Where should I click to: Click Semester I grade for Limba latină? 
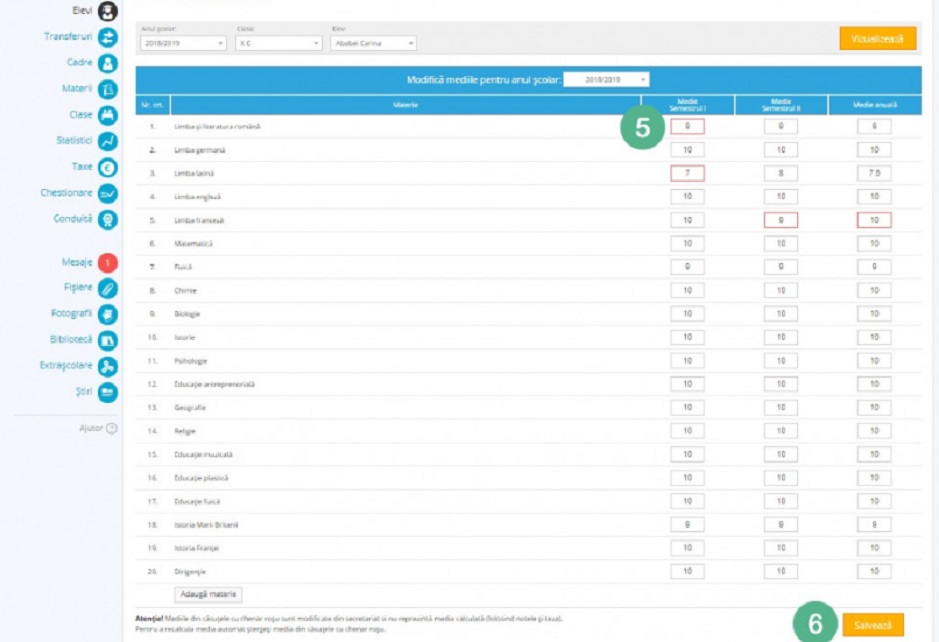click(x=687, y=173)
